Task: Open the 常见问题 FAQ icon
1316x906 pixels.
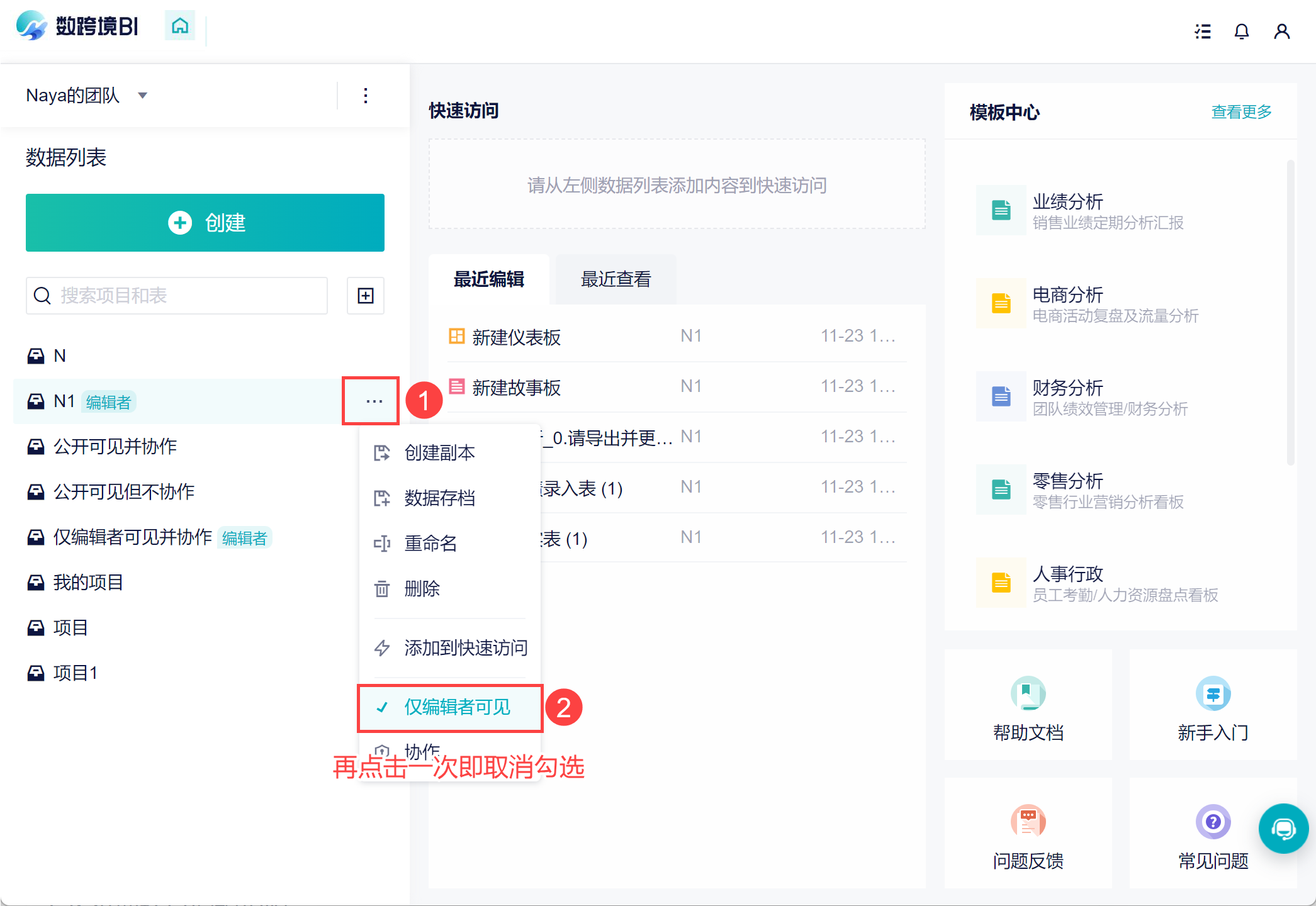Action: [x=1213, y=822]
